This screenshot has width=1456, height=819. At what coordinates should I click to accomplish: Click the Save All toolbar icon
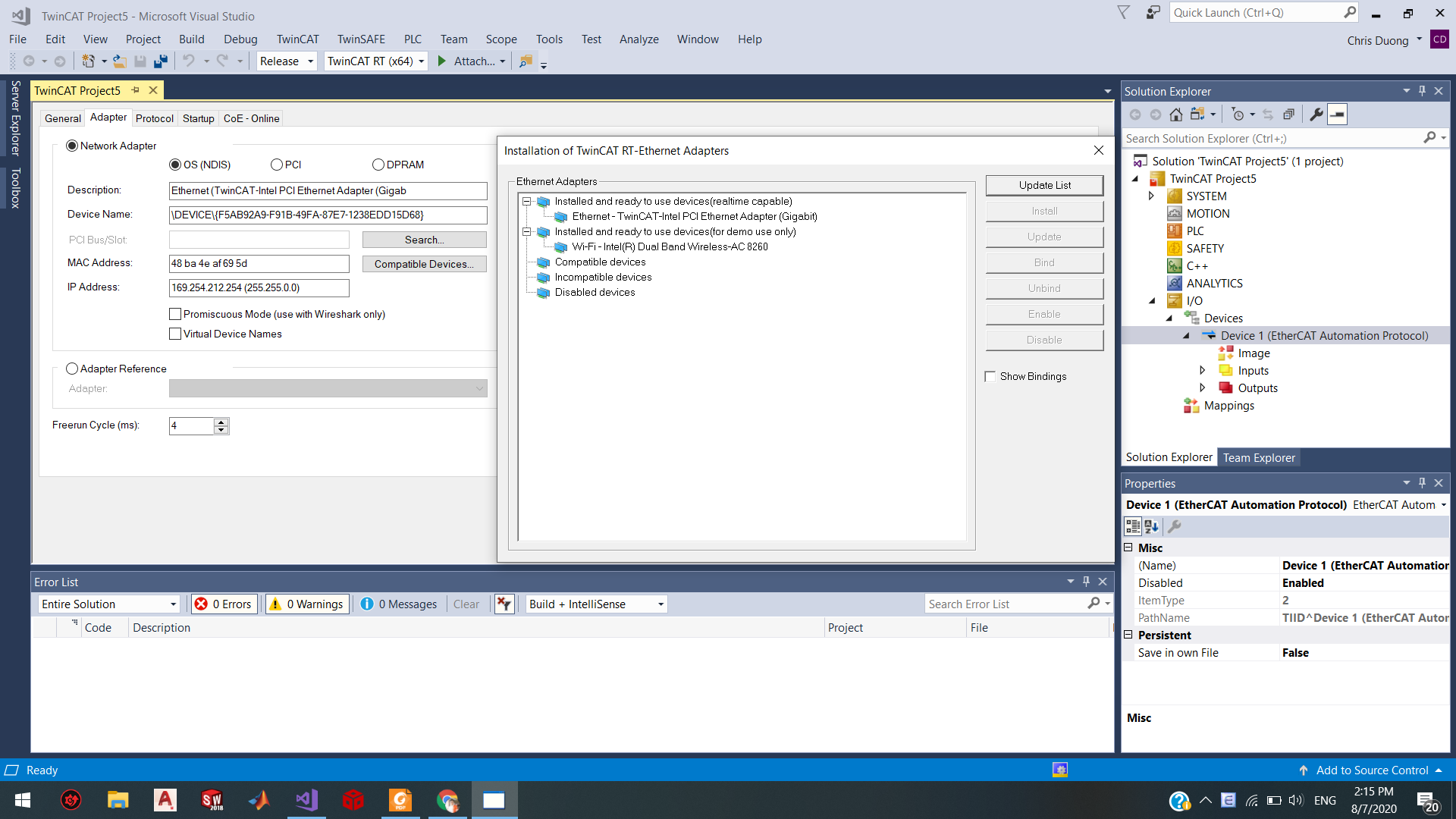click(161, 61)
